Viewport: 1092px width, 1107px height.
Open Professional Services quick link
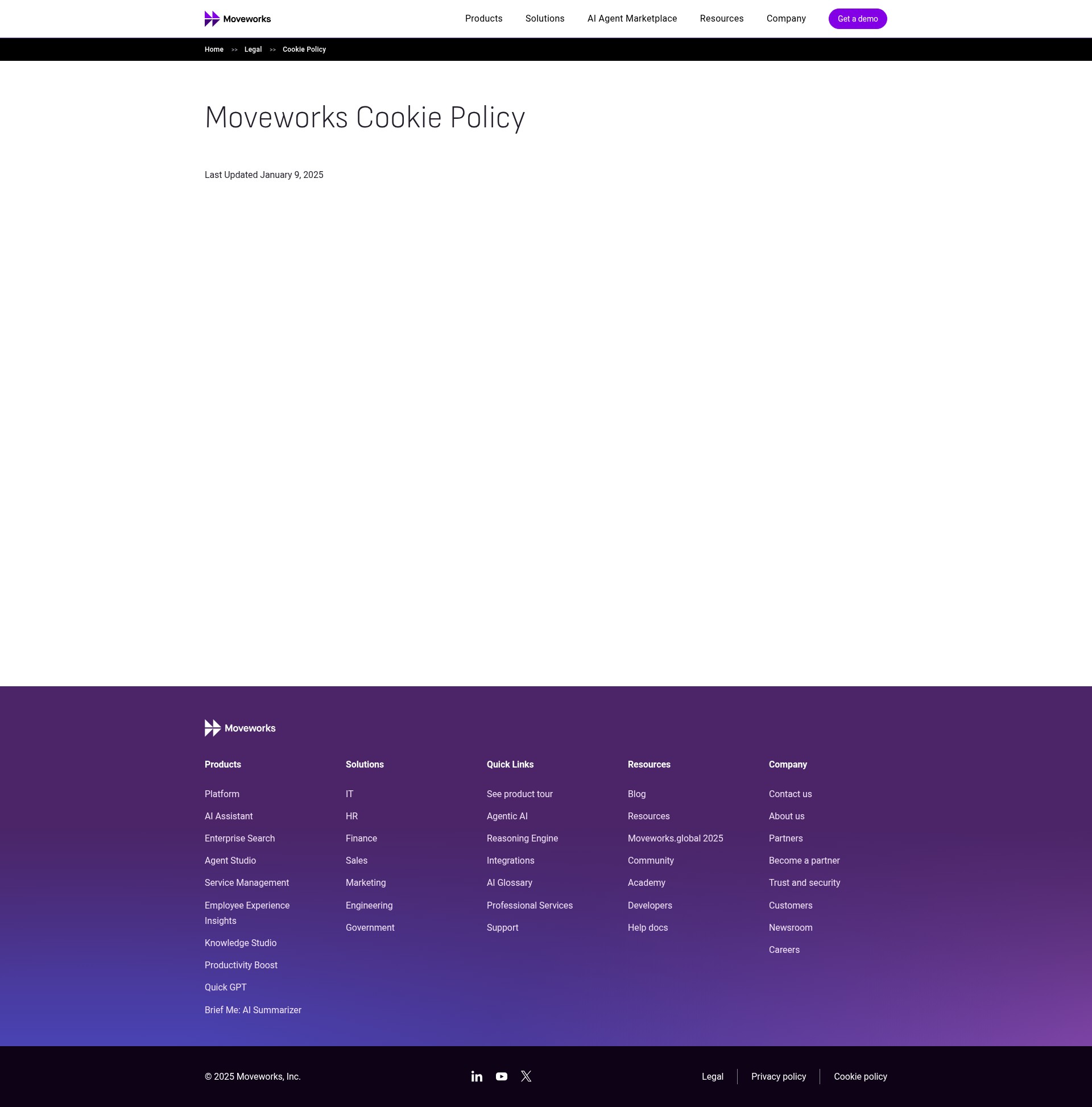point(530,906)
